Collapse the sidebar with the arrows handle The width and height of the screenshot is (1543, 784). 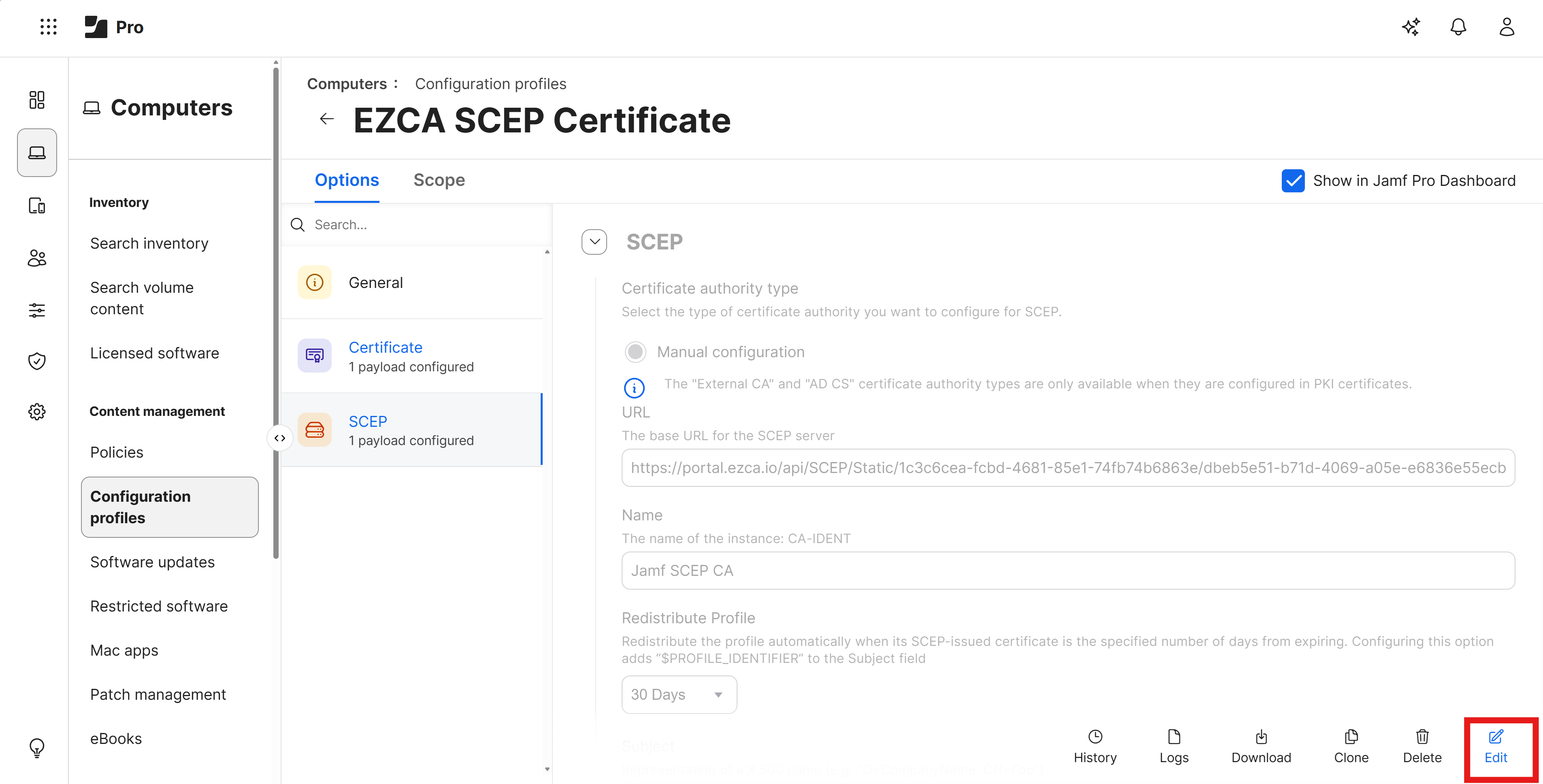pos(279,438)
